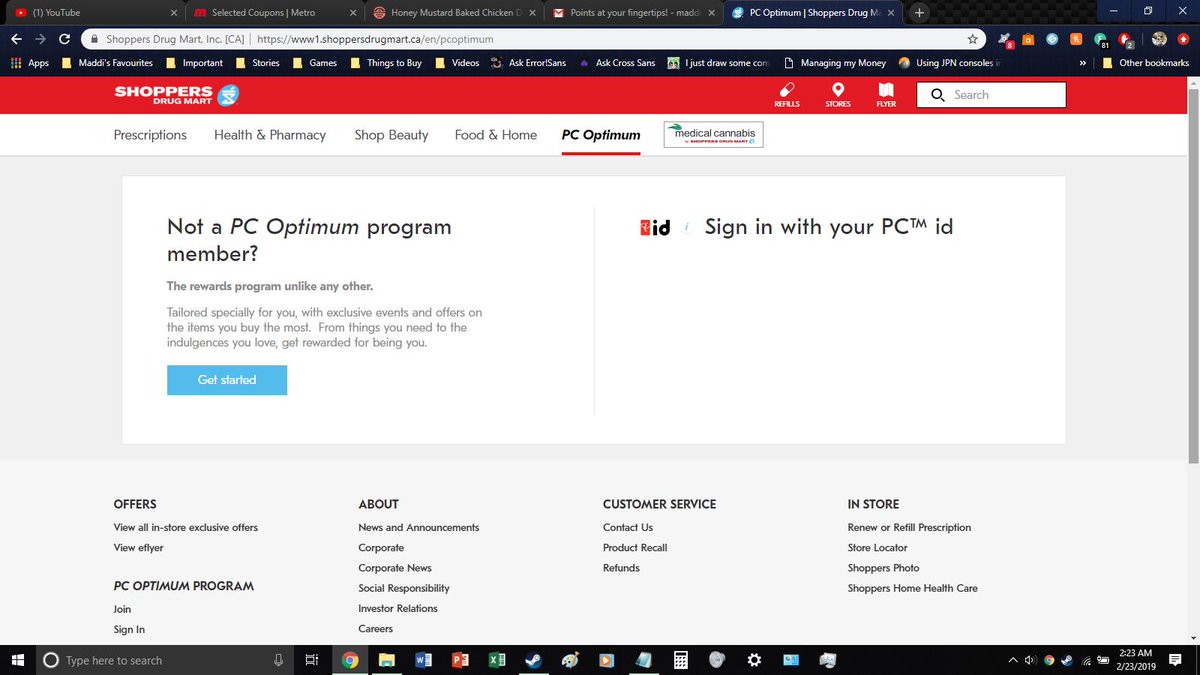Viewport: 1200px width, 675px height.
Task: Go back with browser back arrow
Action: tap(16, 39)
